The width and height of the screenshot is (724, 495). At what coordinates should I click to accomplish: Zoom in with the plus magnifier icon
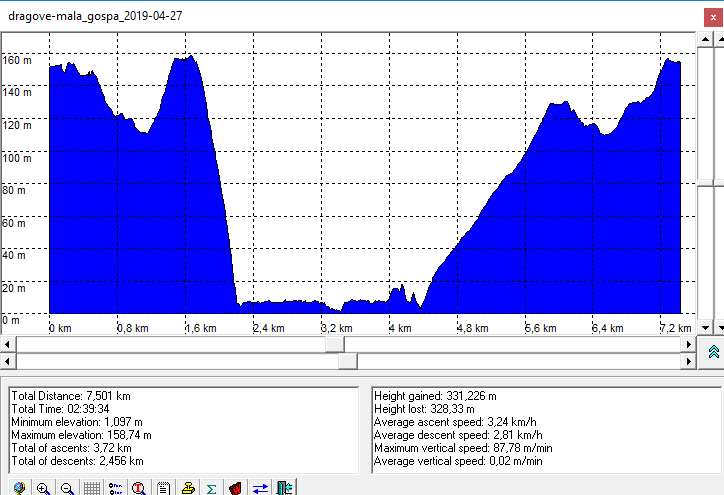click(x=43, y=488)
